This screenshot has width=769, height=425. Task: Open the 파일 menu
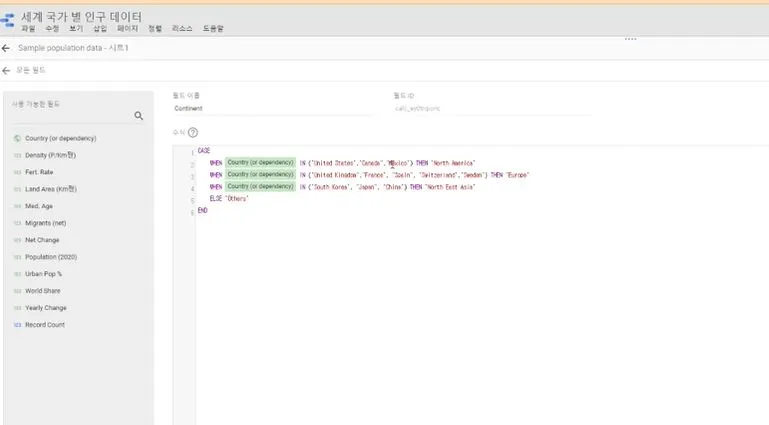coord(28,28)
